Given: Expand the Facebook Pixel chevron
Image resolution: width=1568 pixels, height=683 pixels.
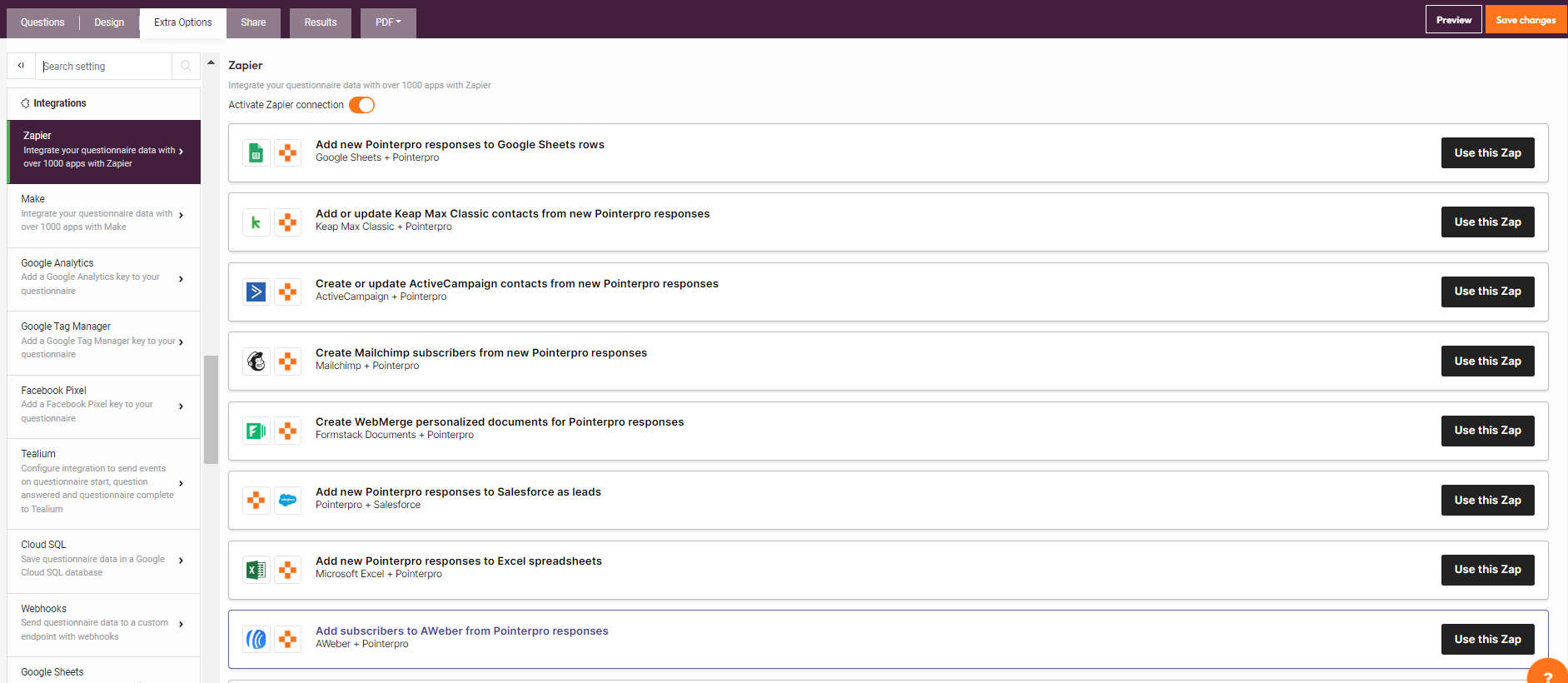Looking at the screenshot, I should pos(181,406).
